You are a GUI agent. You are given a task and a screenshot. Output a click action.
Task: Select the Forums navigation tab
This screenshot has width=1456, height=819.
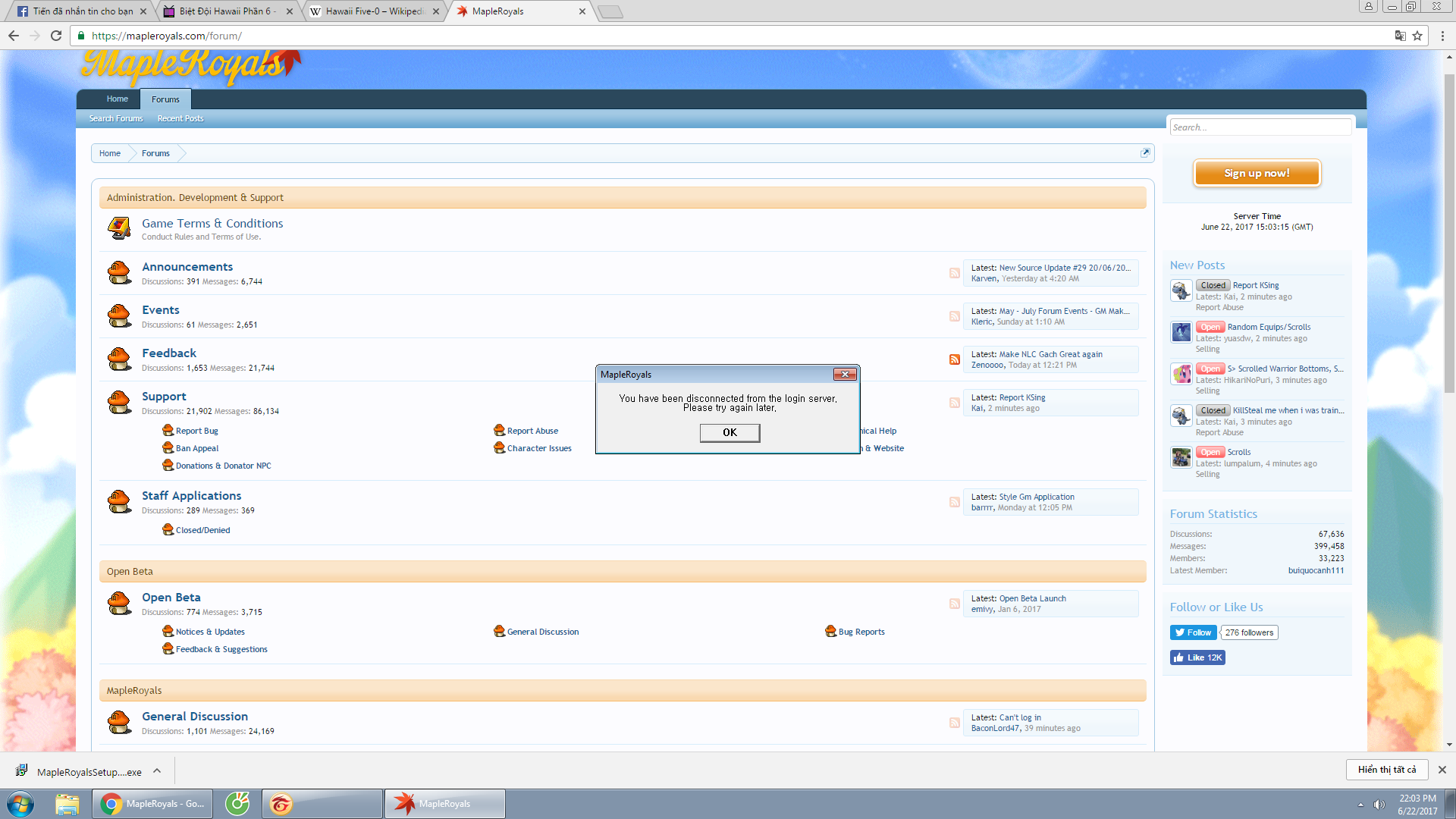point(165,99)
